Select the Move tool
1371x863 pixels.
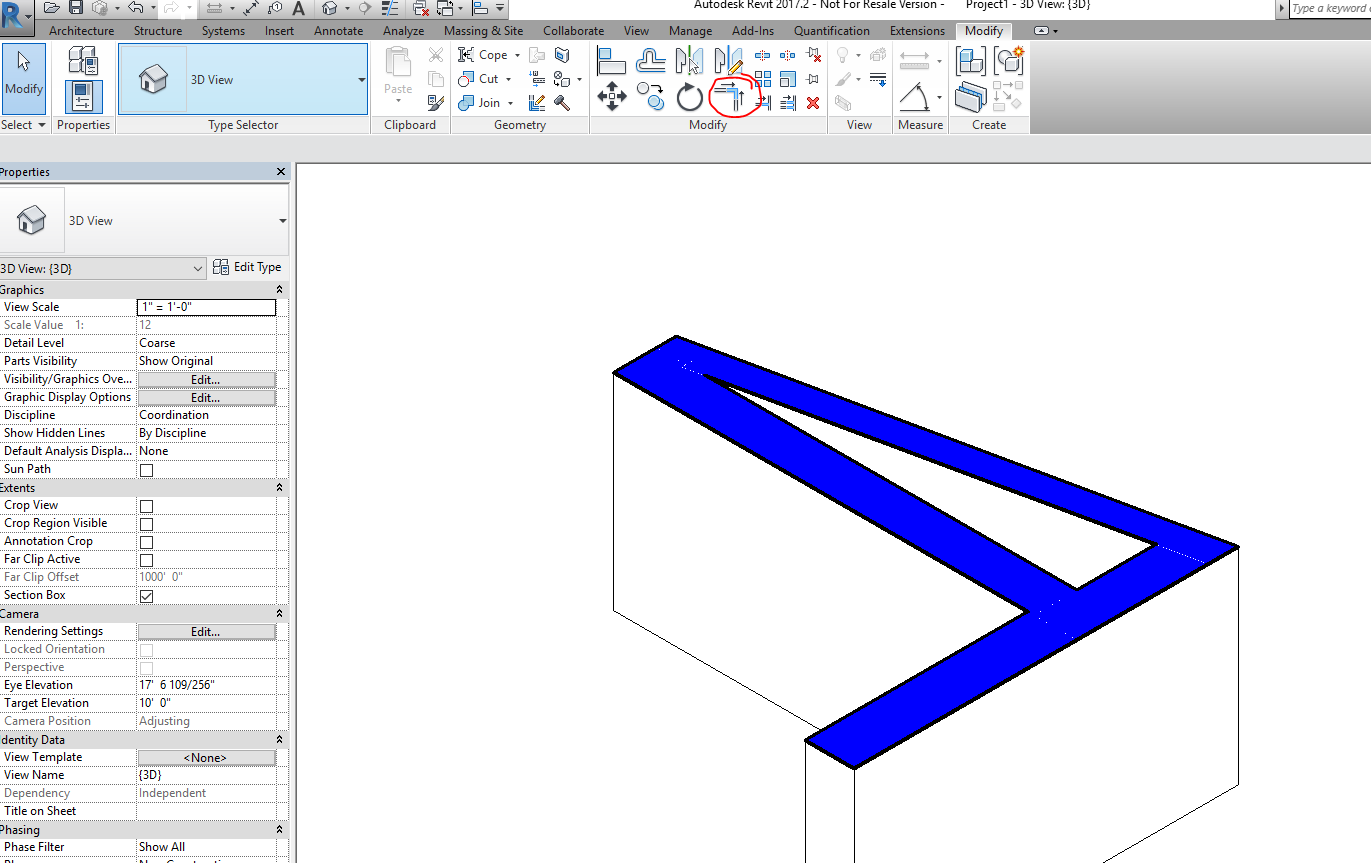click(612, 97)
